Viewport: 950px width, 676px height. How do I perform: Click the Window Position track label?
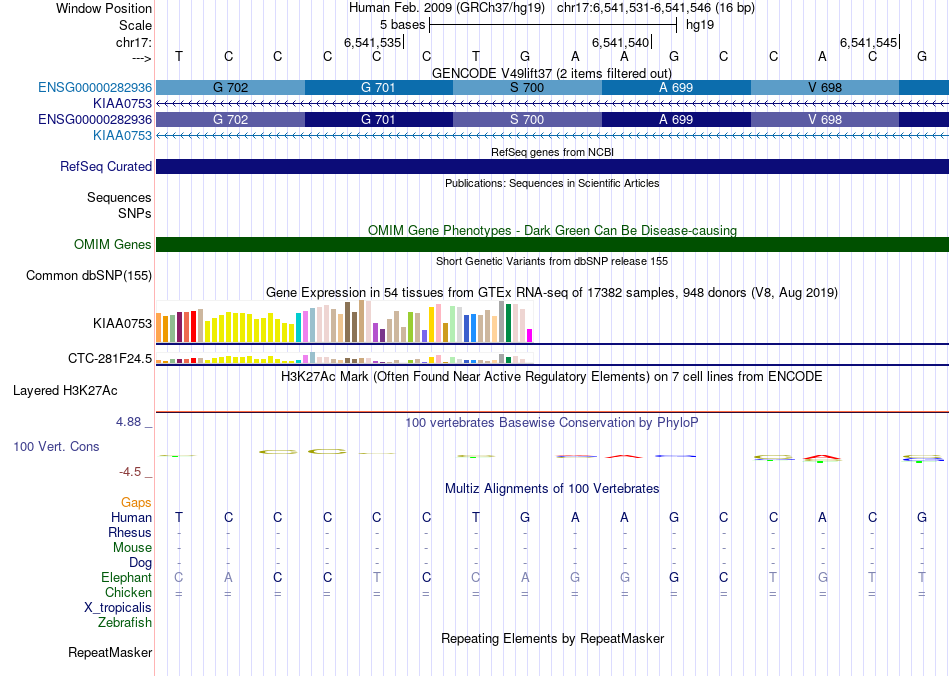(104, 8)
